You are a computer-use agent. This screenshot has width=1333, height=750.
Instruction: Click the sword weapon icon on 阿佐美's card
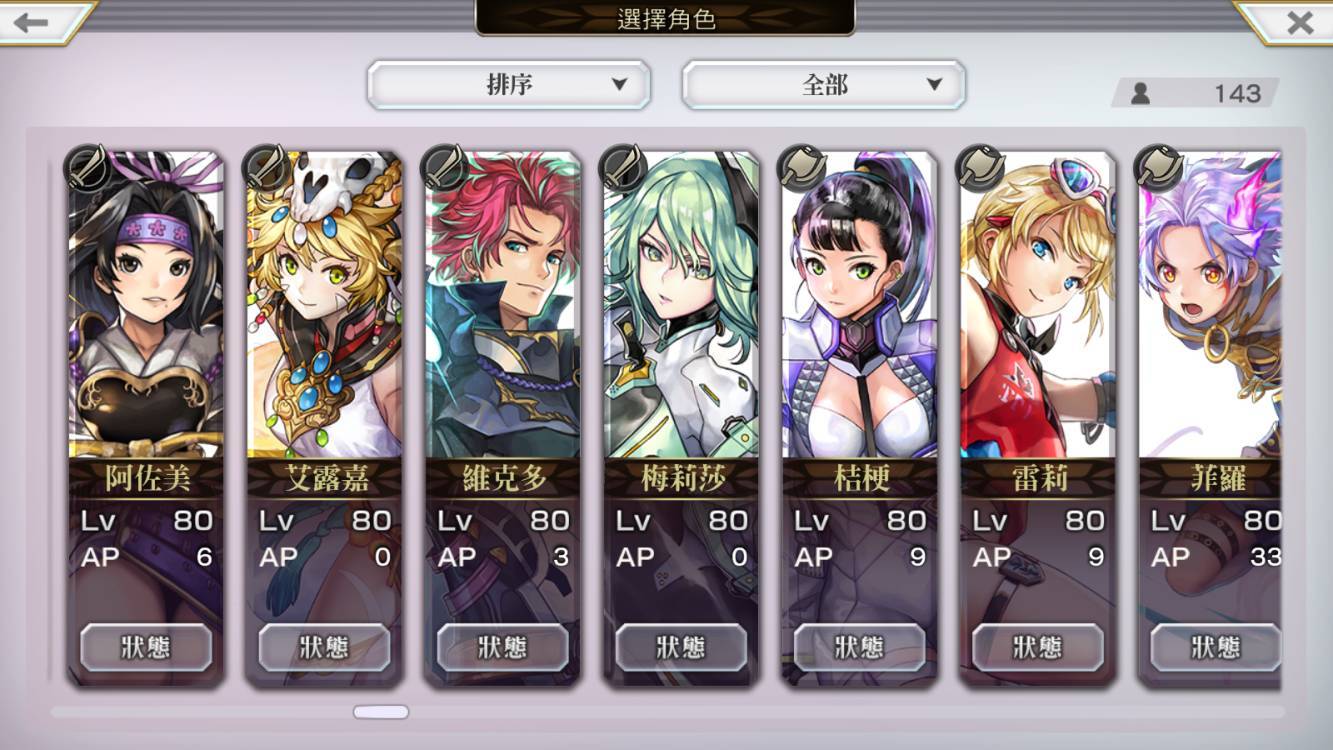pyautogui.click(x=89, y=168)
